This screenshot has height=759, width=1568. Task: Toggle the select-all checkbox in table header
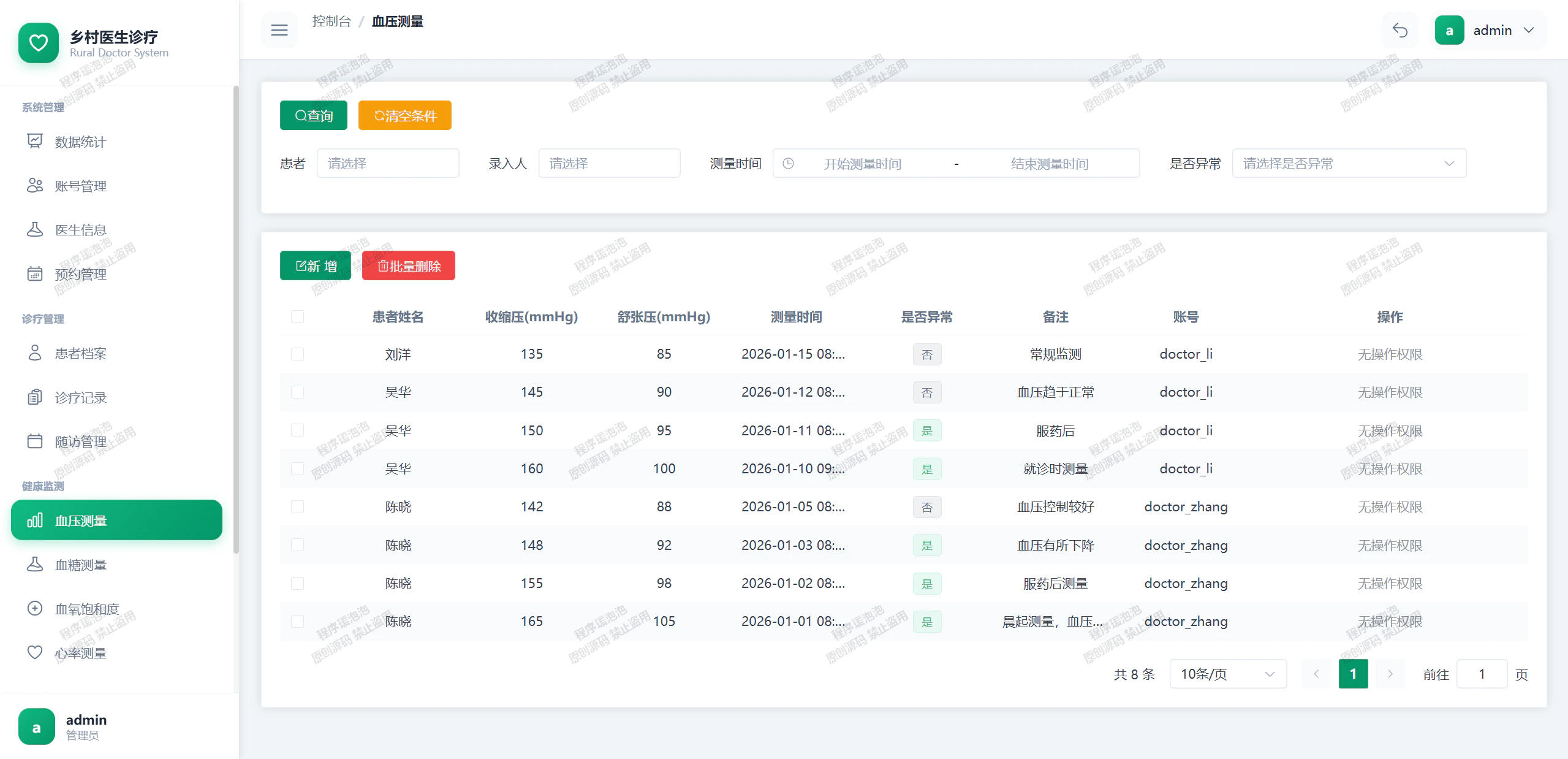pos(298,317)
